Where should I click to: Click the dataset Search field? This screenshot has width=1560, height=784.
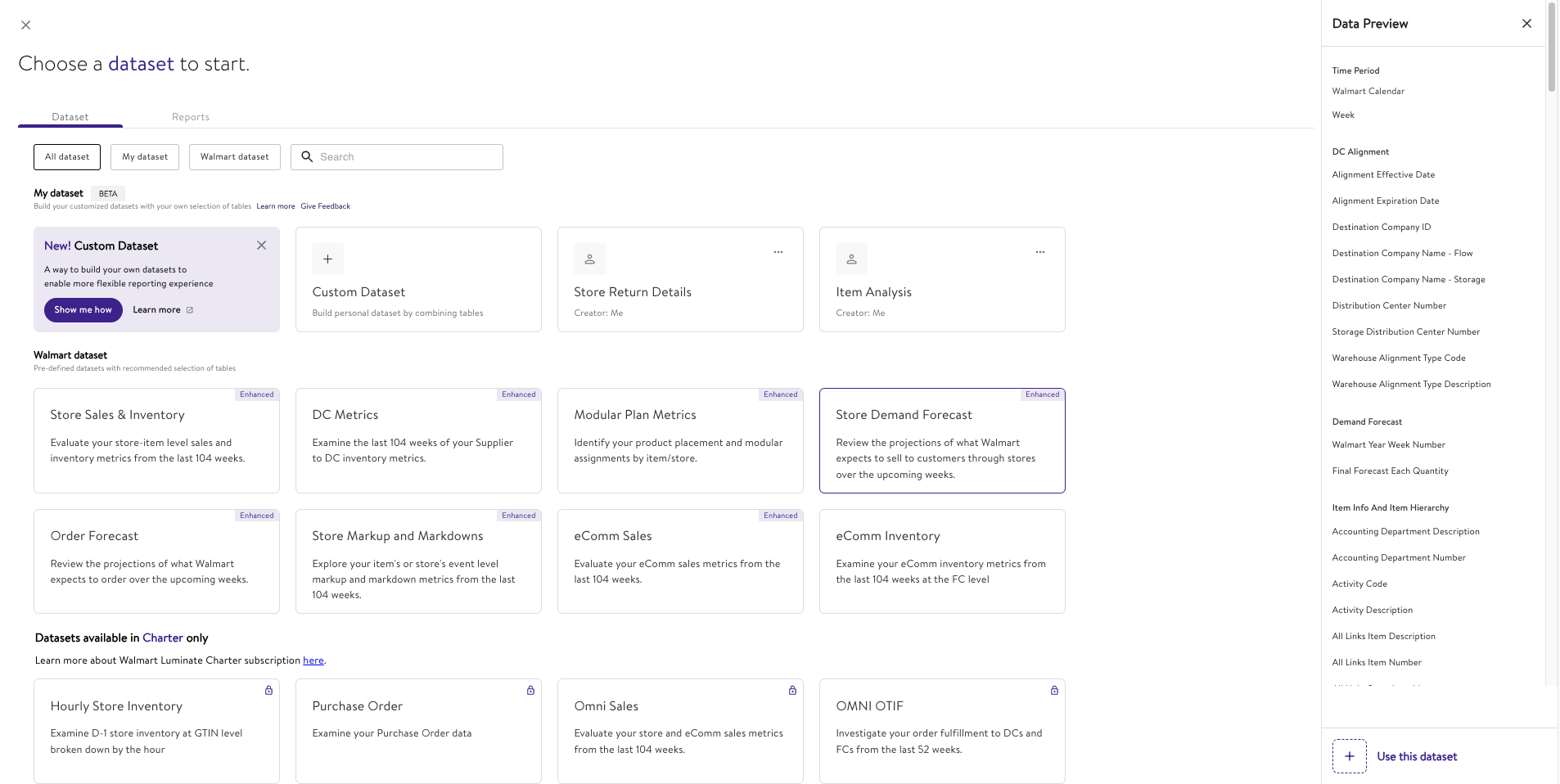tap(397, 157)
